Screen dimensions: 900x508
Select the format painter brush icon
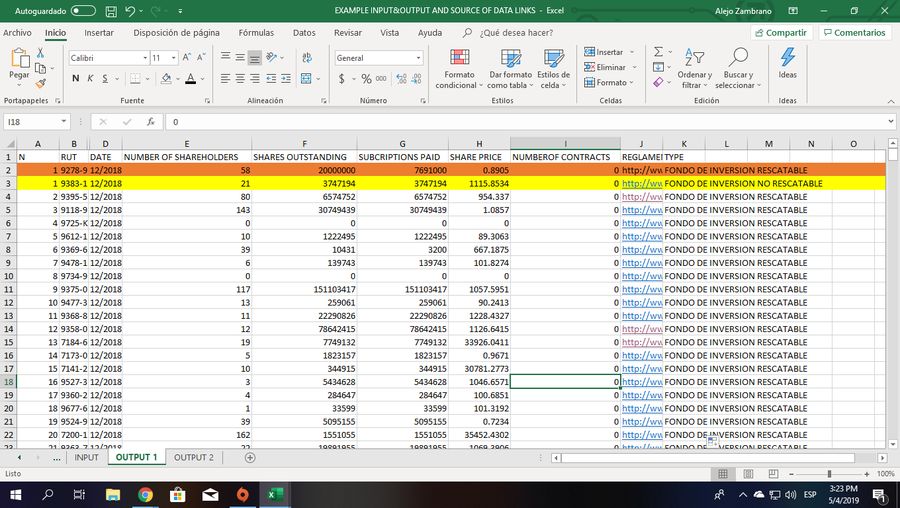click(x=40, y=85)
